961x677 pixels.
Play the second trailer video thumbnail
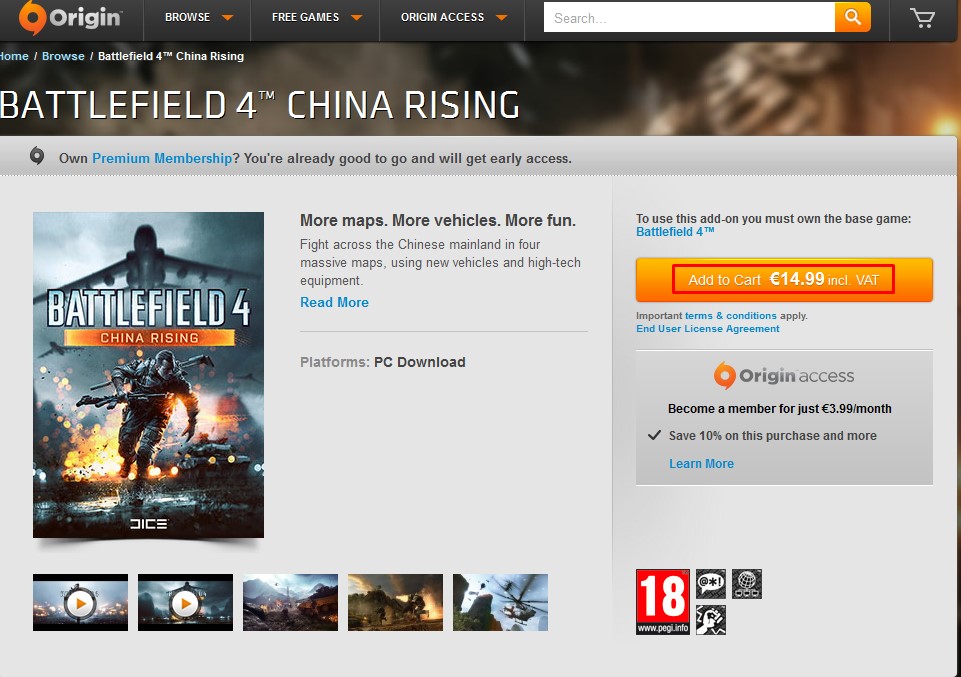click(185, 602)
